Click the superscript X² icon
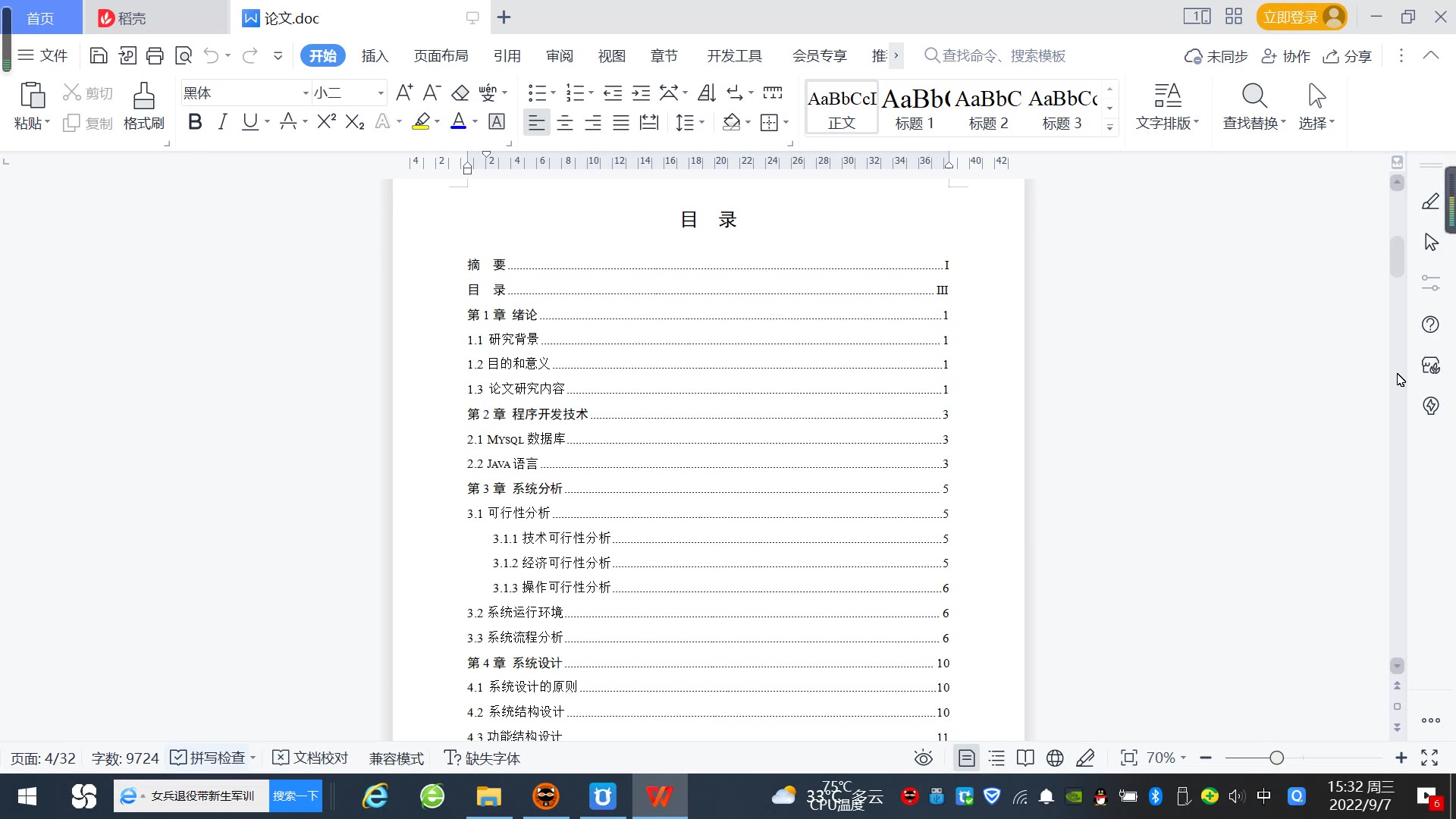 [x=326, y=122]
